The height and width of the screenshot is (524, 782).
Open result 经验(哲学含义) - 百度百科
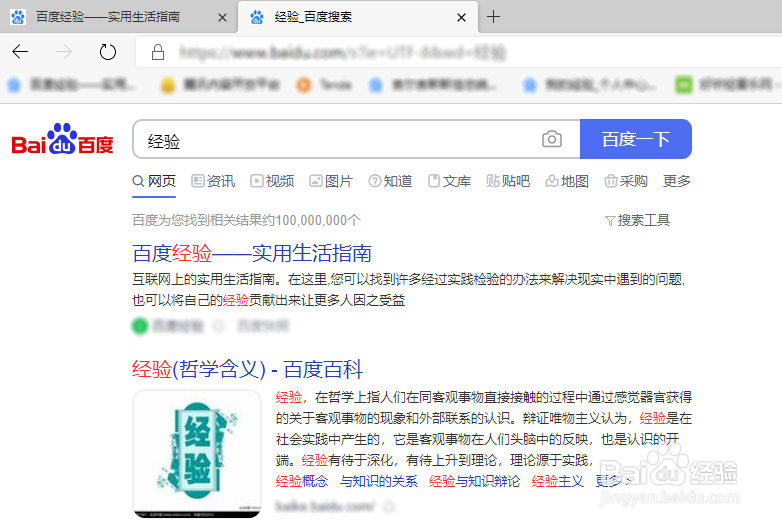tap(247, 369)
